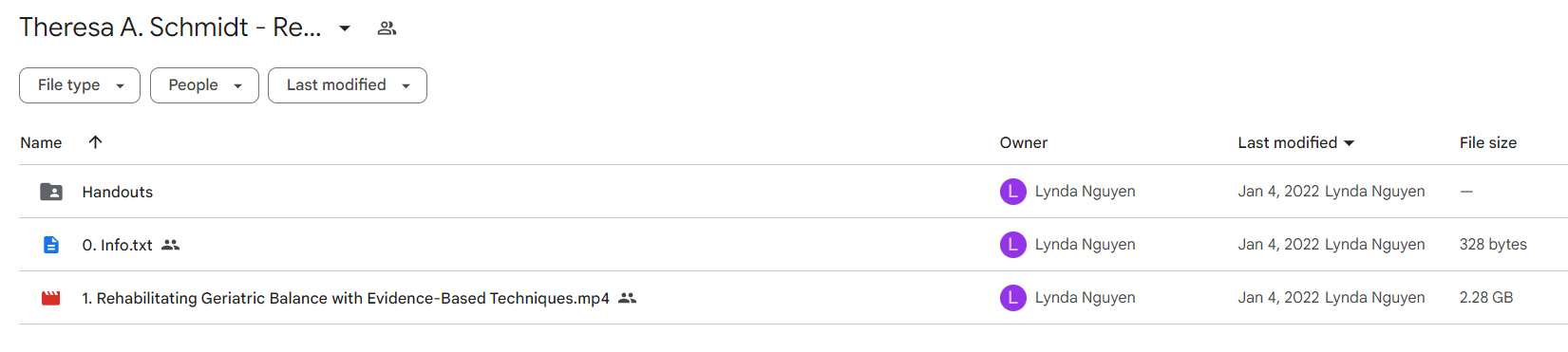Open the Handouts folder name
The width and height of the screenshot is (1568, 352).
pyautogui.click(x=117, y=192)
